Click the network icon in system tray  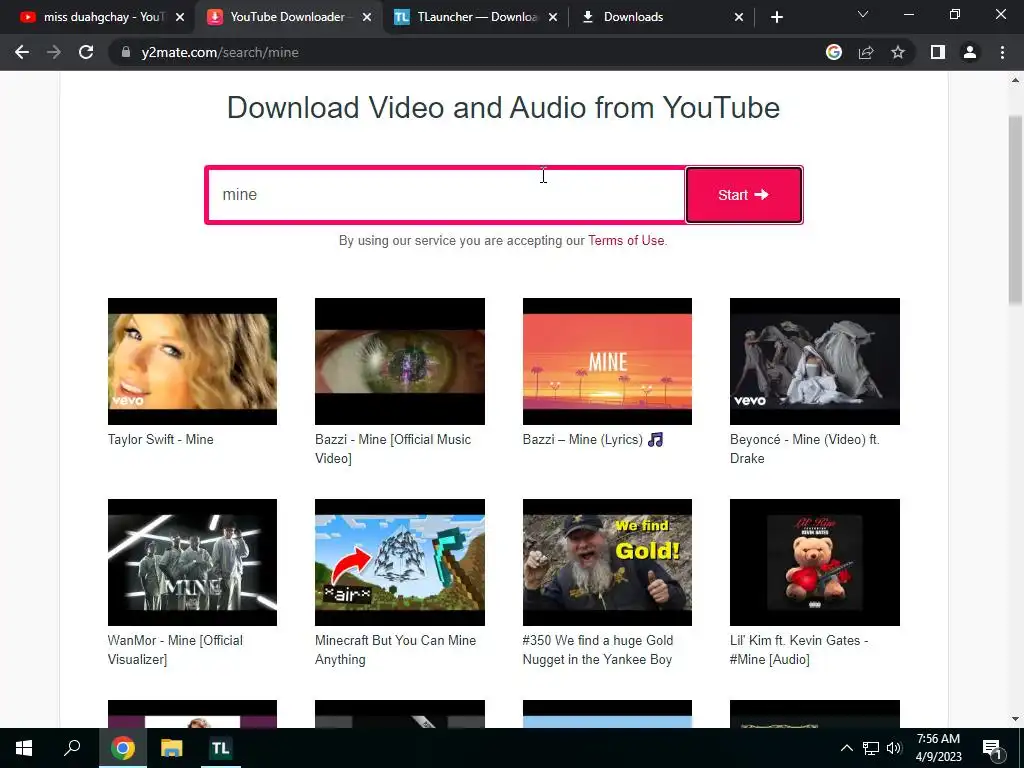[x=871, y=748]
